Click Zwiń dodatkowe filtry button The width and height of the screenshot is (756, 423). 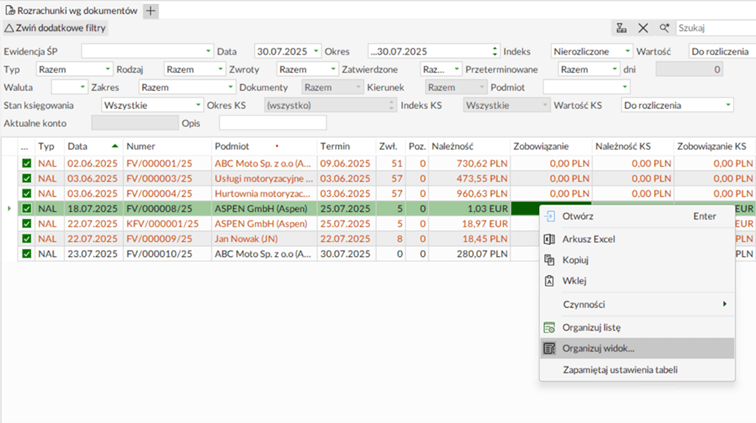click(x=55, y=28)
